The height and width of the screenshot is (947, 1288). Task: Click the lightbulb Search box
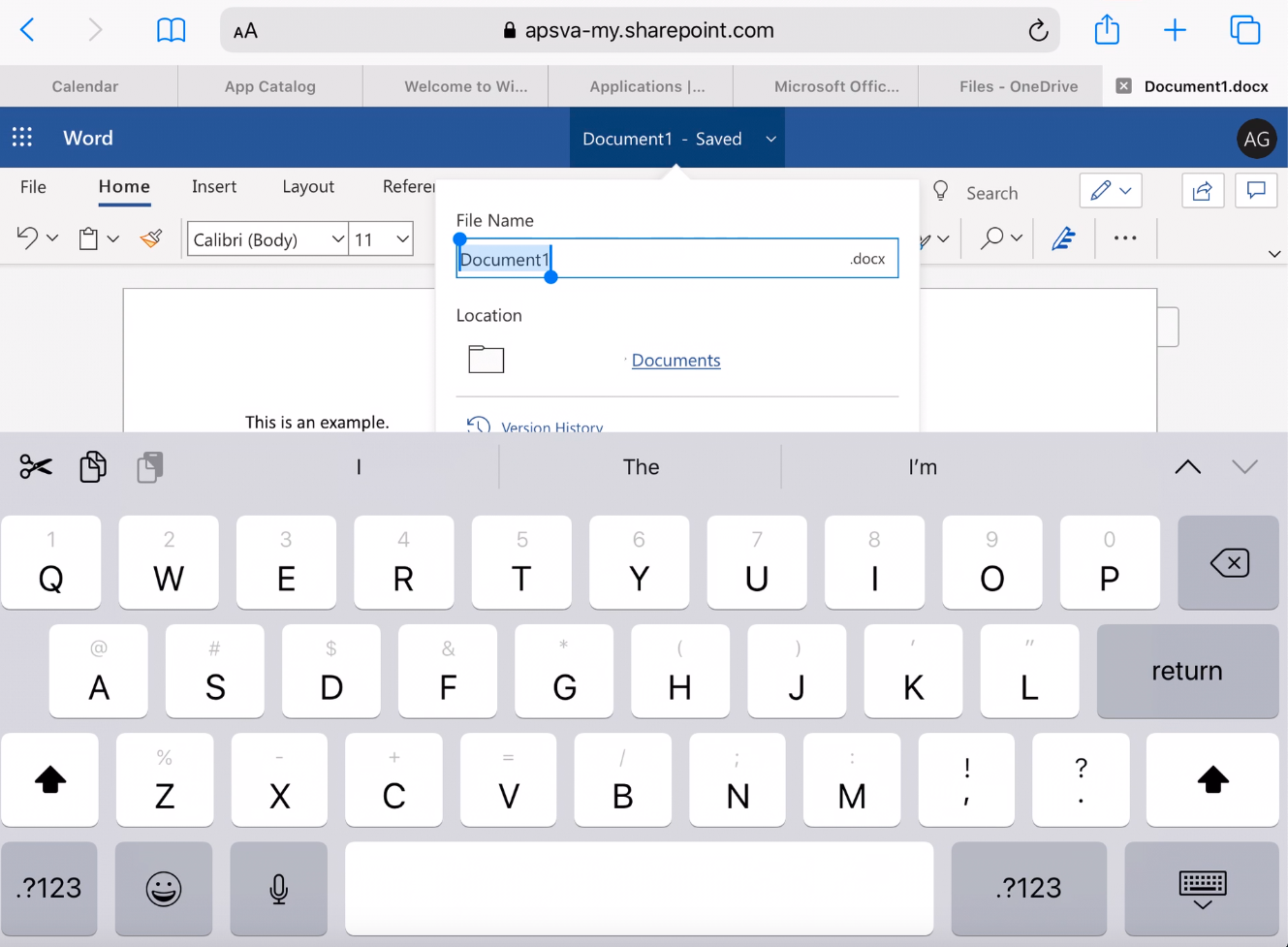pyautogui.click(x=976, y=192)
